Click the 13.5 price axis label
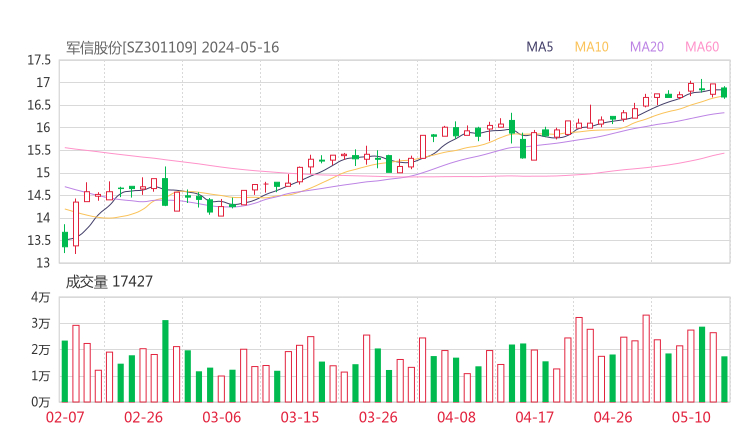740x440 pixels. tap(39, 241)
